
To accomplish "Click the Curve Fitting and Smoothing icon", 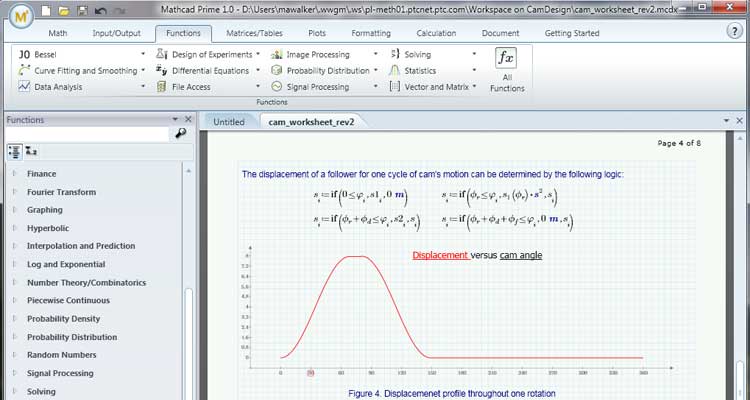I will [24, 70].
